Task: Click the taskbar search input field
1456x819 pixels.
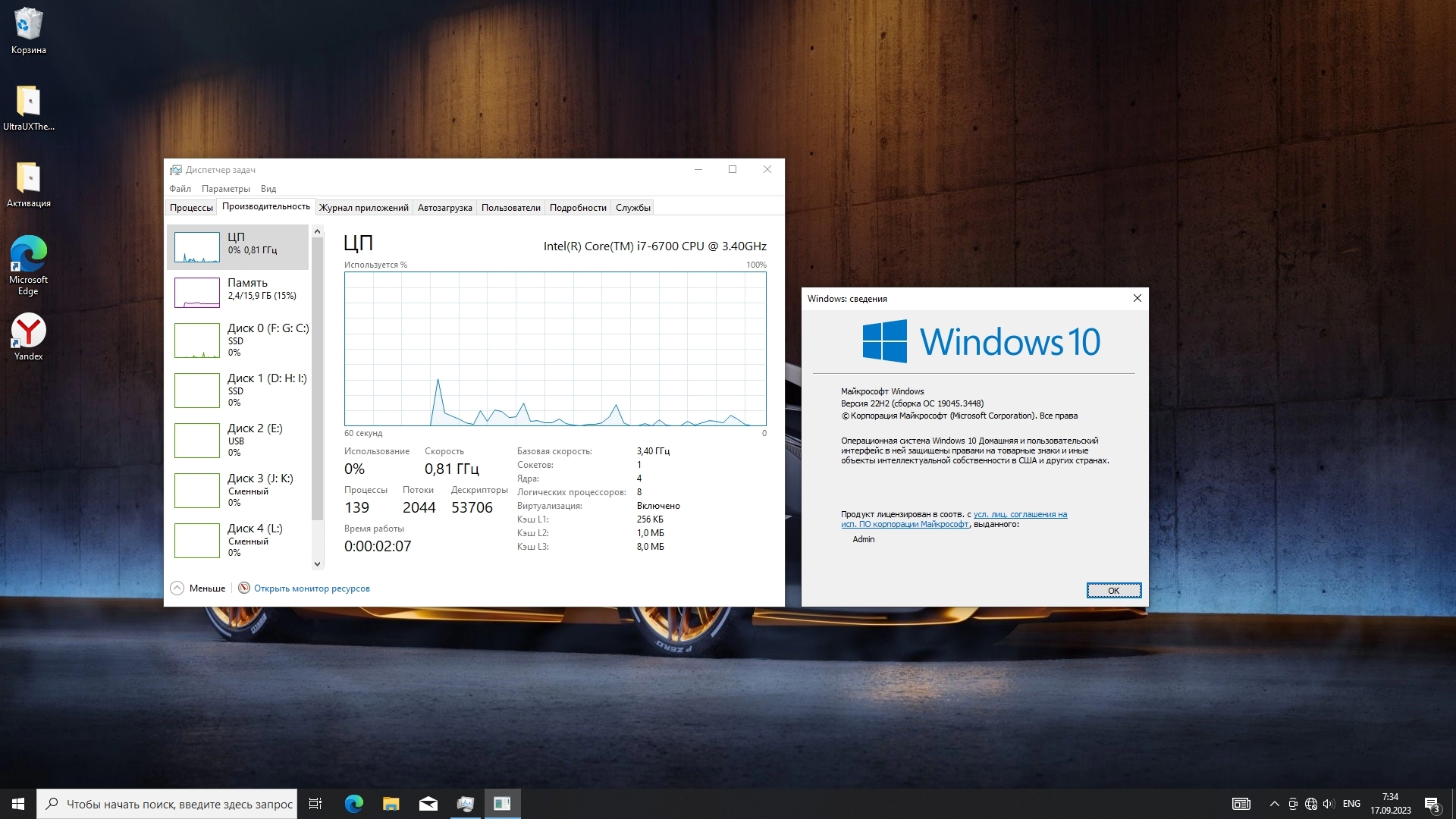Action: [178, 804]
